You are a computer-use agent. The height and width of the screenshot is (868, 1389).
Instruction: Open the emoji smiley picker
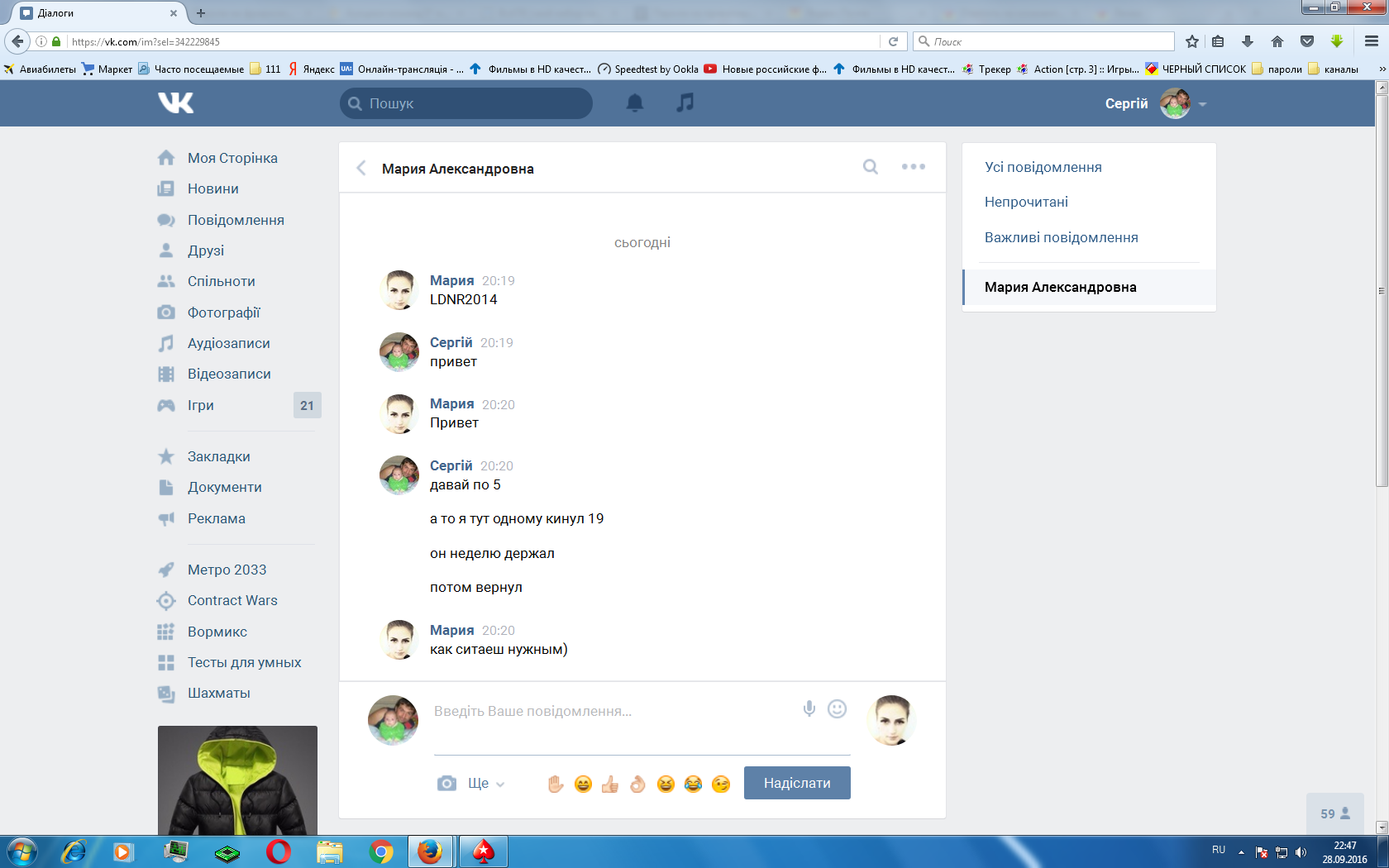pos(838,708)
